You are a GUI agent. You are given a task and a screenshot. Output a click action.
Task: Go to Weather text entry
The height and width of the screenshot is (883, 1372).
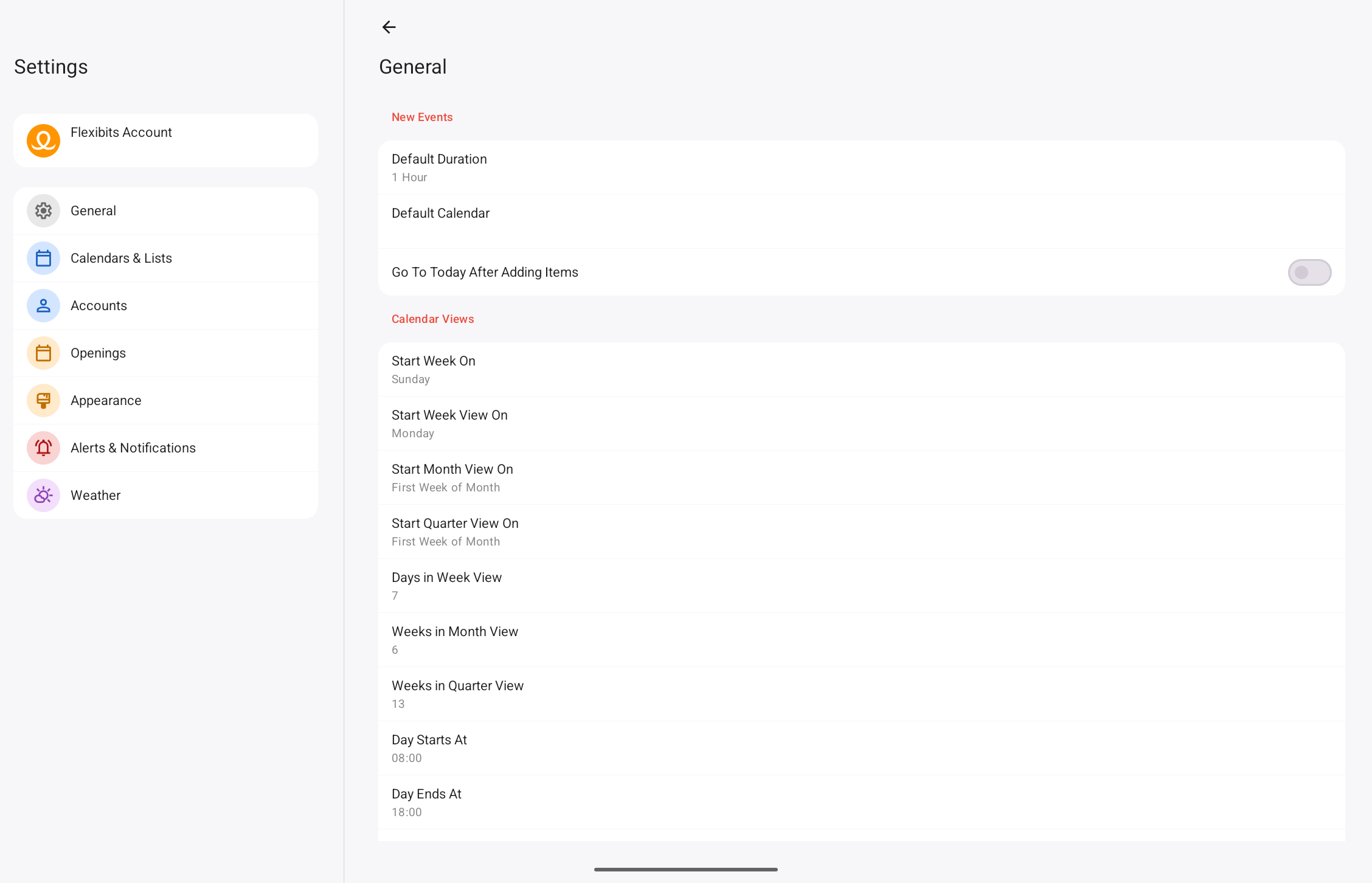[95, 495]
